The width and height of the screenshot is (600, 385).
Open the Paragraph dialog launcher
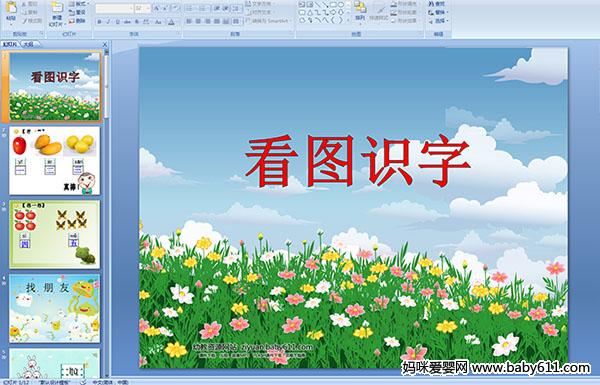click(x=292, y=33)
